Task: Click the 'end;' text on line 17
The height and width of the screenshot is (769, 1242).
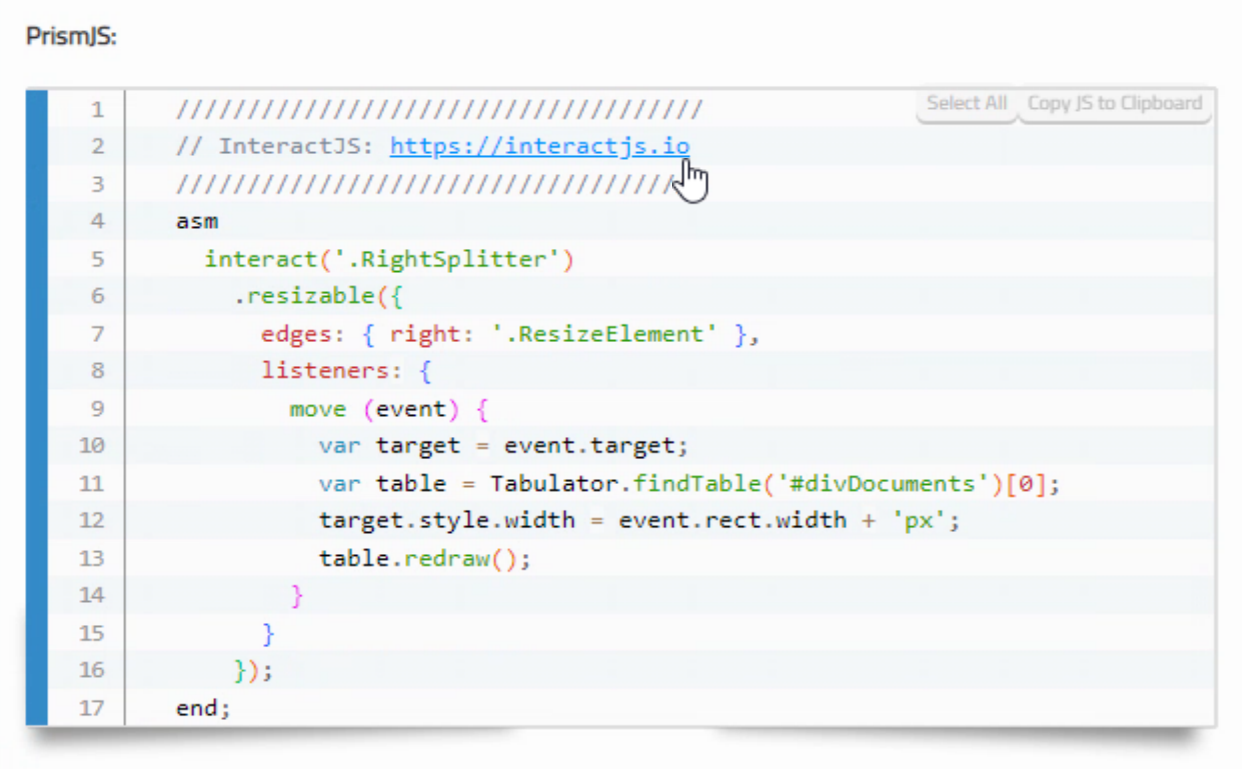Action: (204, 708)
